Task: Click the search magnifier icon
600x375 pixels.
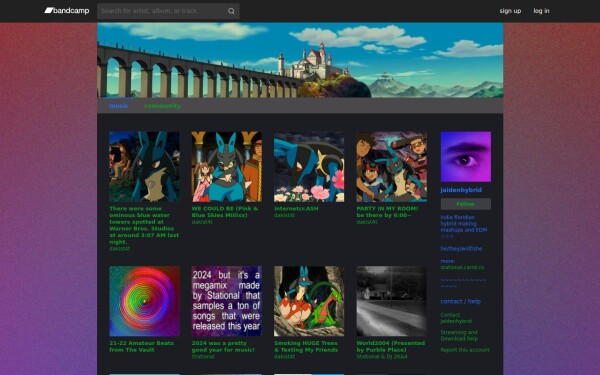Action: click(232, 11)
